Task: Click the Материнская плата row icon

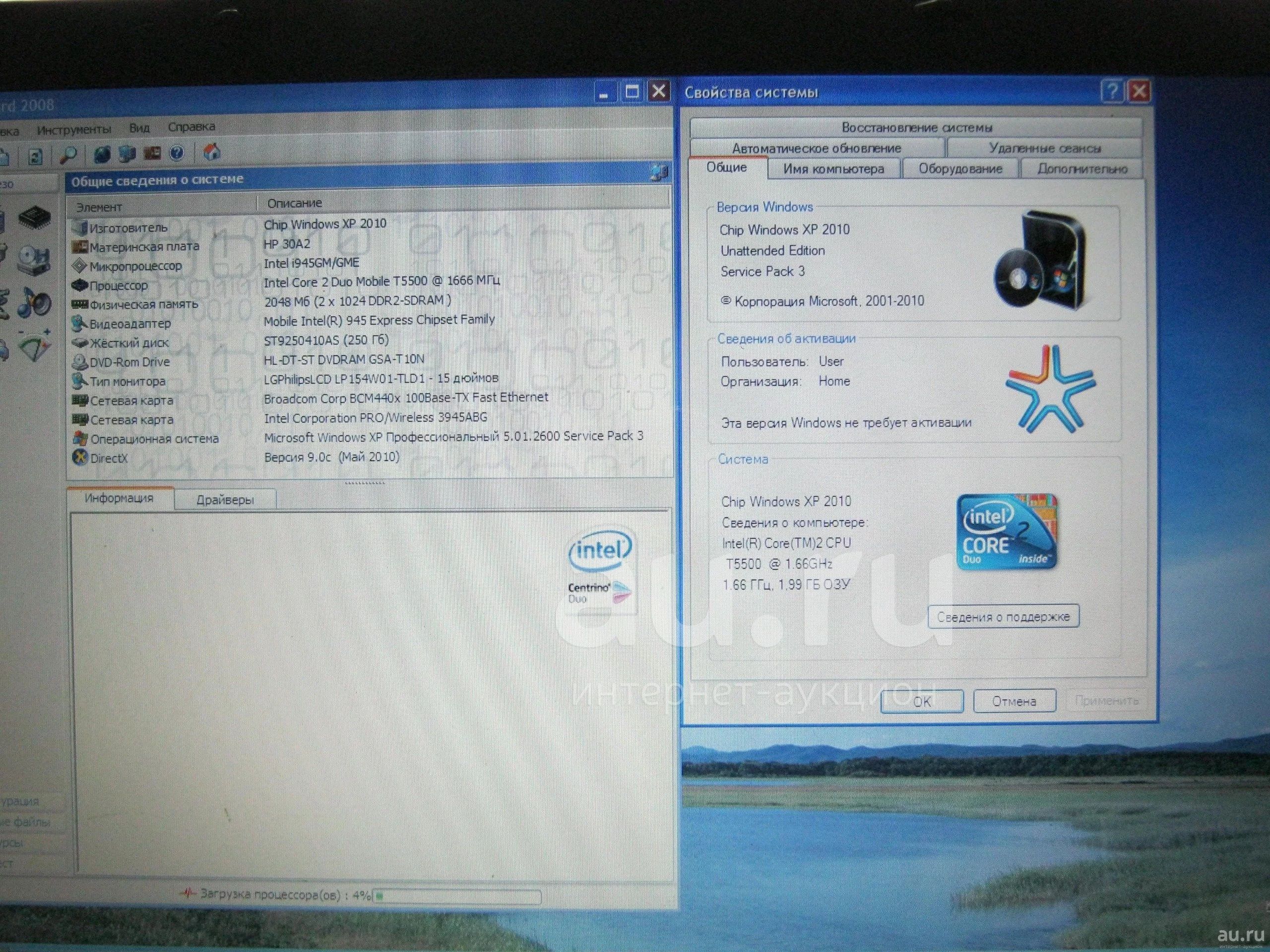Action: pos(79,247)
